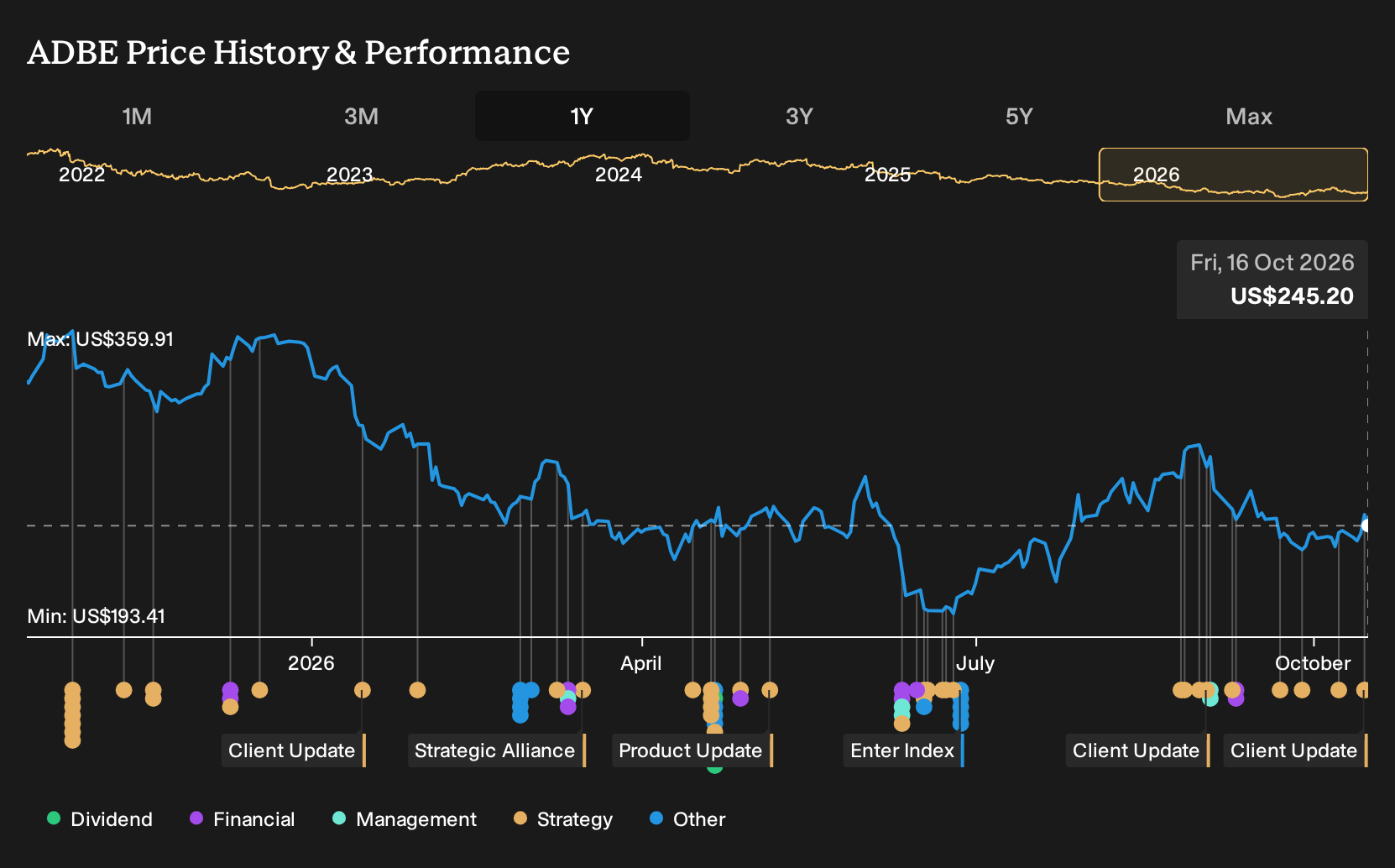Click the Min: US$193.41 label
This screenshot has height=868, width=1395.
pyautogui.click(x=97, y=616)
